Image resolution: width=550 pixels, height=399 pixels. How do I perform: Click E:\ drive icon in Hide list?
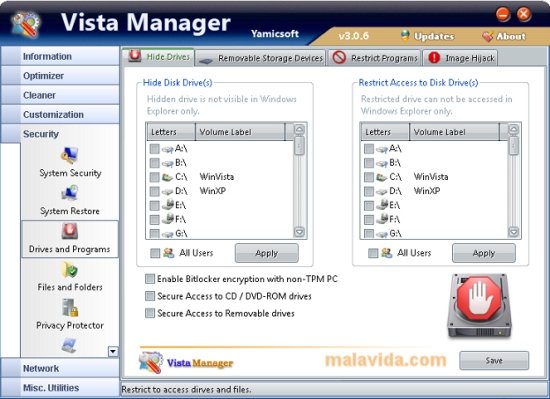tap(167, 205)
